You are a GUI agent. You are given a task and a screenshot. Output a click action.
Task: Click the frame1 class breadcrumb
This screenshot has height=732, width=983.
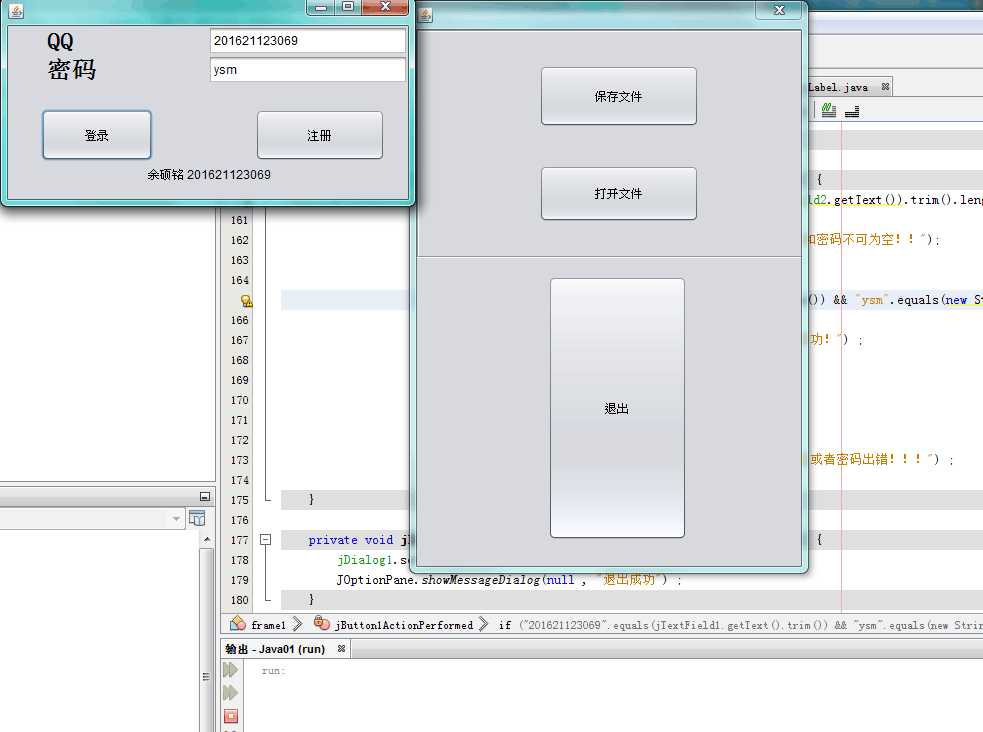tap(268, 625)
